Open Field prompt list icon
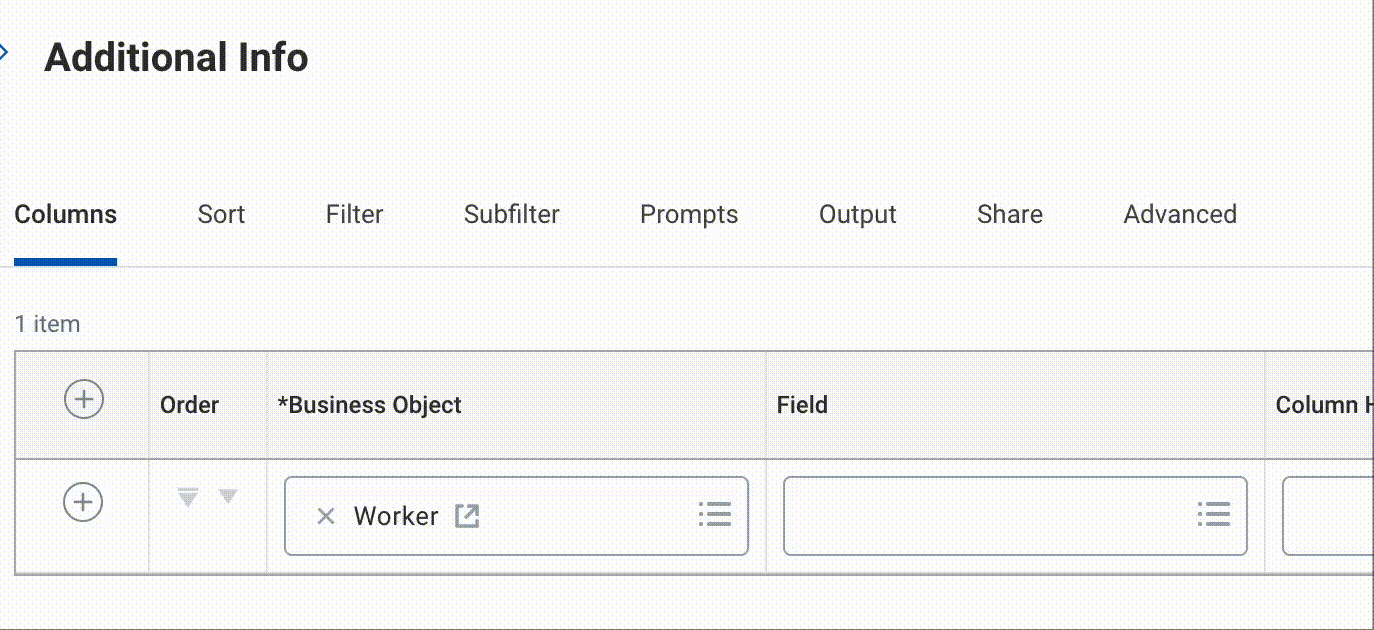Viewport: 1374px width, 630px height. pyautogui.click(x=1213, y=516)
